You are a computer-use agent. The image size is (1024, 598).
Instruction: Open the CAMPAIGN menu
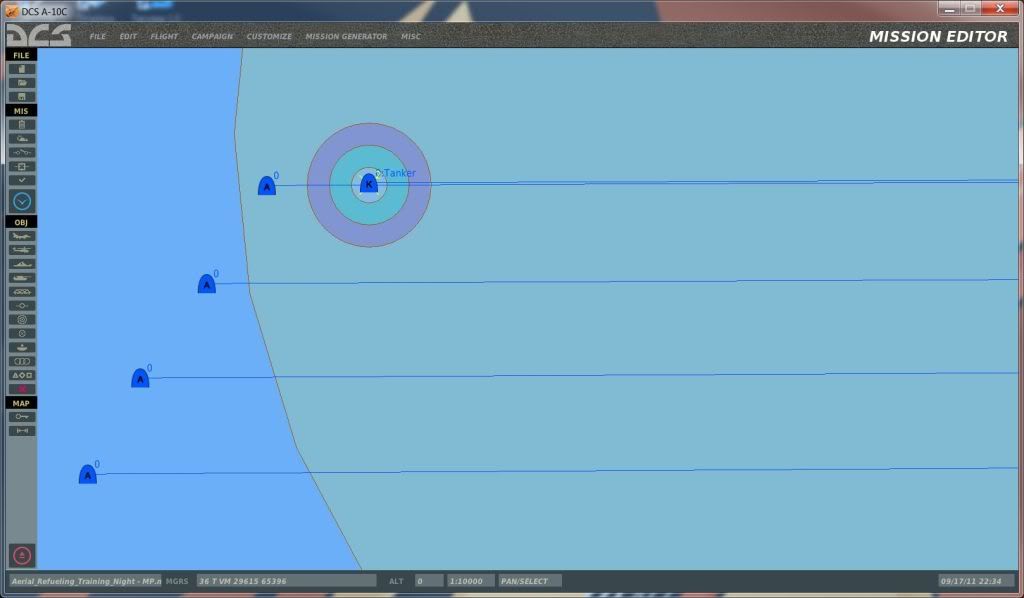(x=212, y=37)
